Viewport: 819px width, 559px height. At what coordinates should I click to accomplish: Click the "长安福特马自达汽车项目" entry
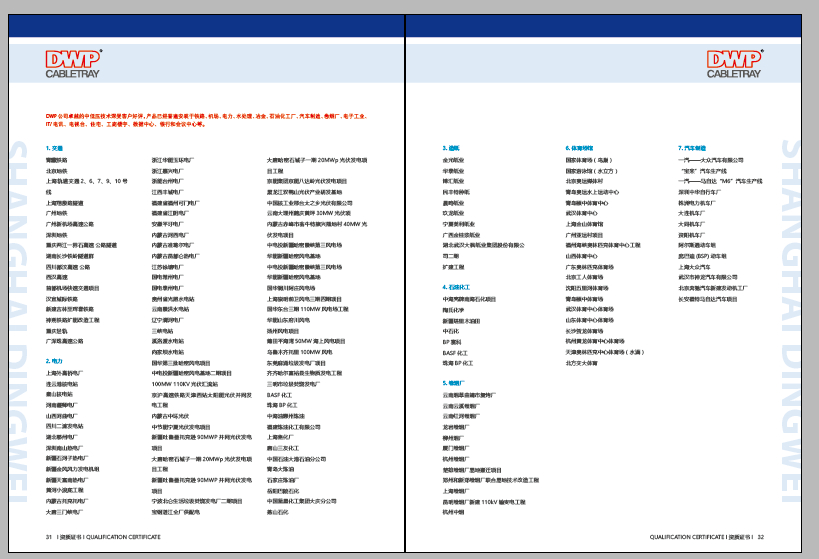tap(708, 299)
